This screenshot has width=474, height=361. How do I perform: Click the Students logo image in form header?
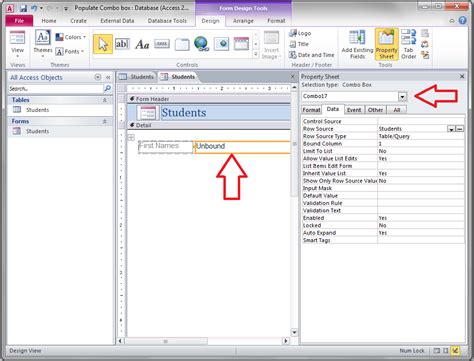[x=148, y=113]
